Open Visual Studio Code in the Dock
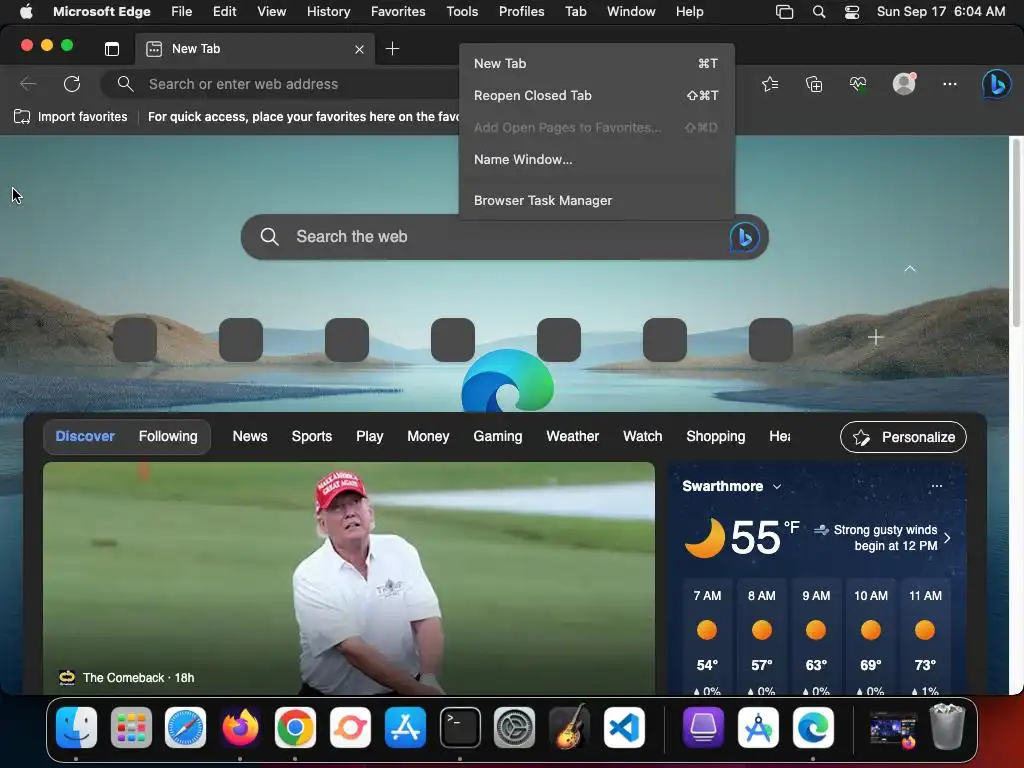 (x=624, y=728)
